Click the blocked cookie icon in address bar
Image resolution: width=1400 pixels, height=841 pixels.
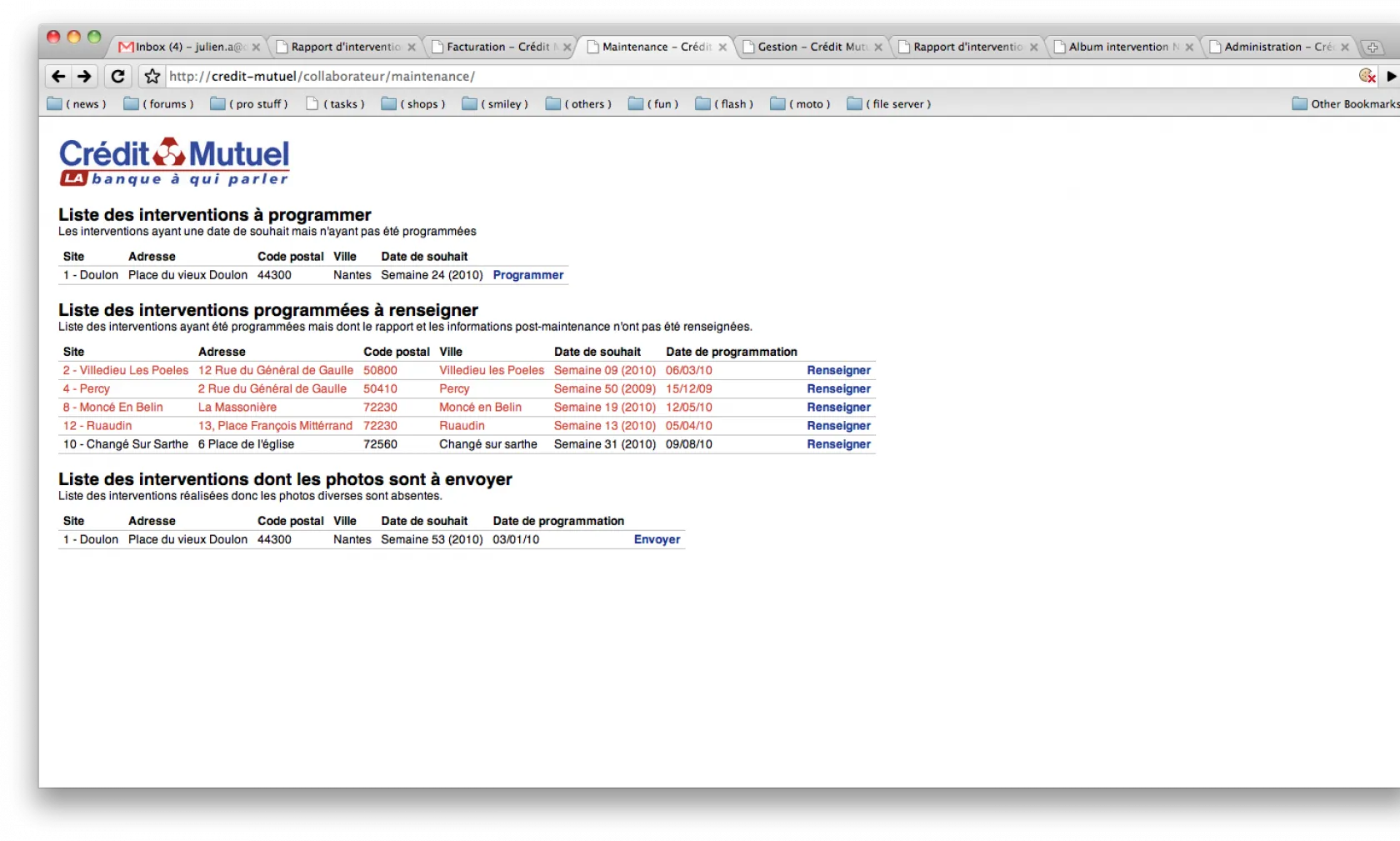1367,76
